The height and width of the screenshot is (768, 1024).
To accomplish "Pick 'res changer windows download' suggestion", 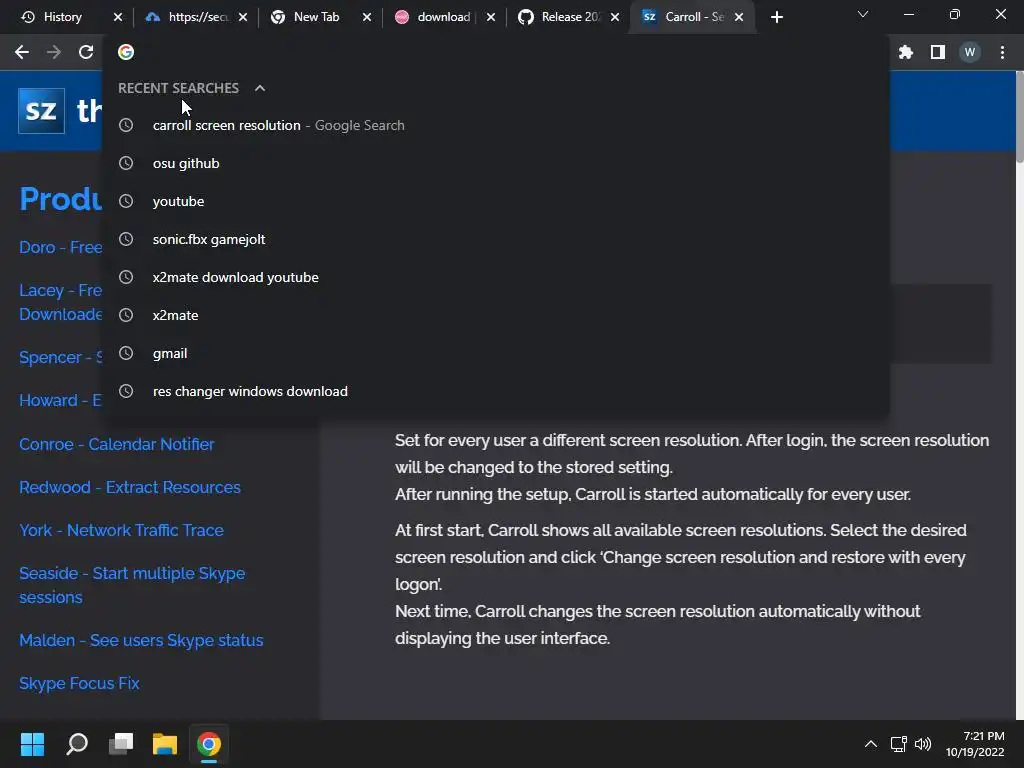I will (x=496, y=391).
